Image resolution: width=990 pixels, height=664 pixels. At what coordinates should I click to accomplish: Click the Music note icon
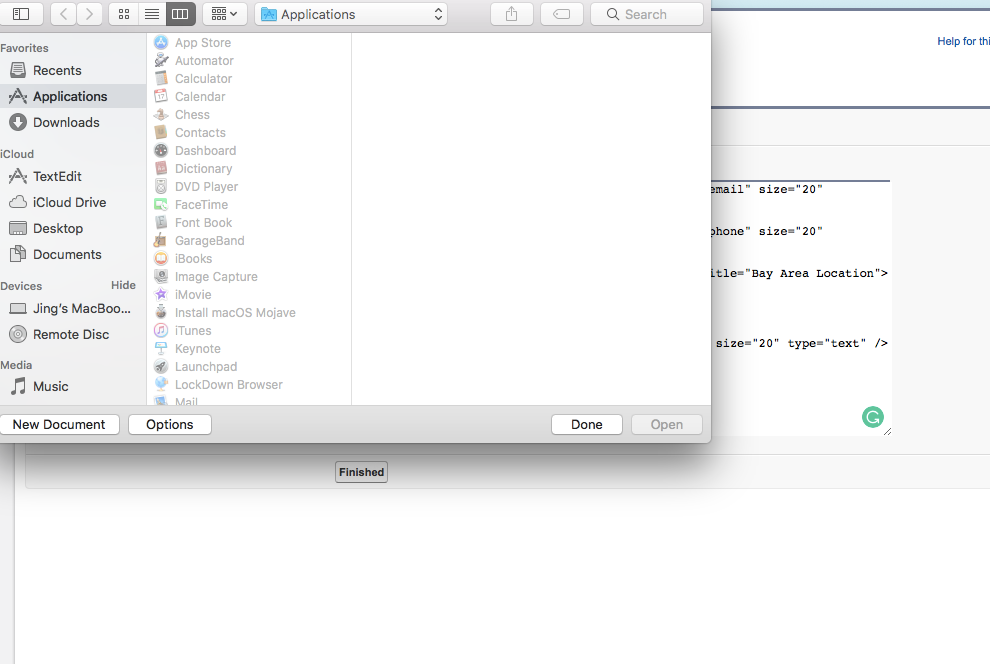[x=18, y=386]
